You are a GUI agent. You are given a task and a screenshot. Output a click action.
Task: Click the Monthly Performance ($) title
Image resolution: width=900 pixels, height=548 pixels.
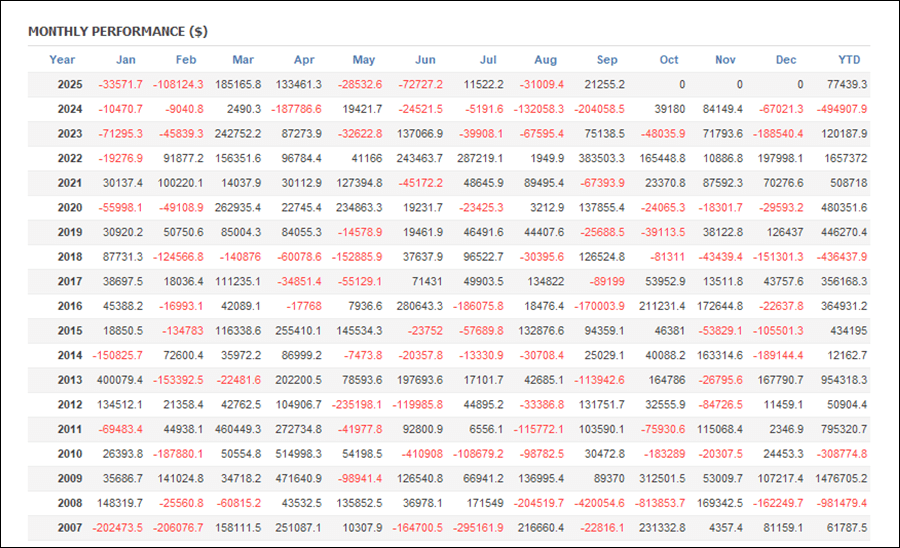[x=118, y=31]
